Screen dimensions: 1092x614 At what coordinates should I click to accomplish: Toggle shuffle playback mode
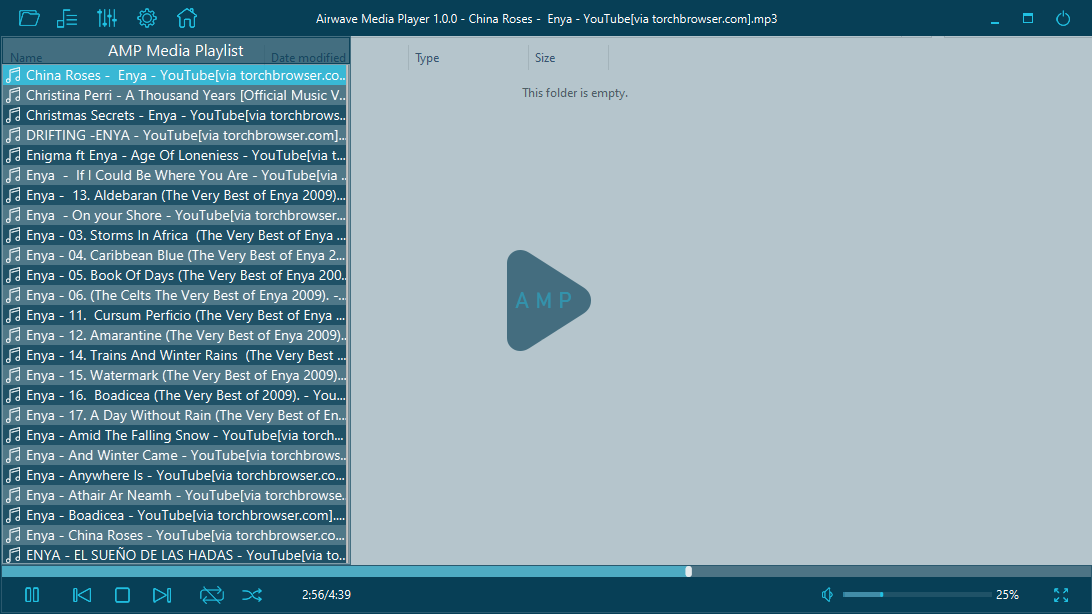coord(252,595)
